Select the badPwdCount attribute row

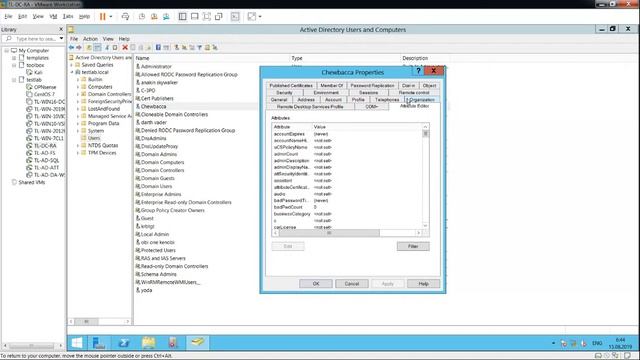point(347,207)
